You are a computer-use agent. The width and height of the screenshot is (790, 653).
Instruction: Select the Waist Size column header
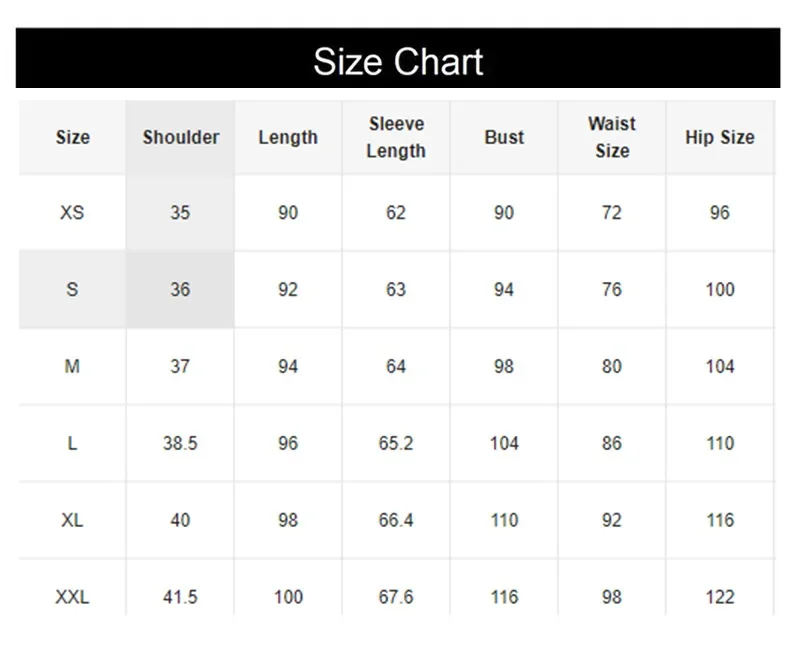point(612,137)
